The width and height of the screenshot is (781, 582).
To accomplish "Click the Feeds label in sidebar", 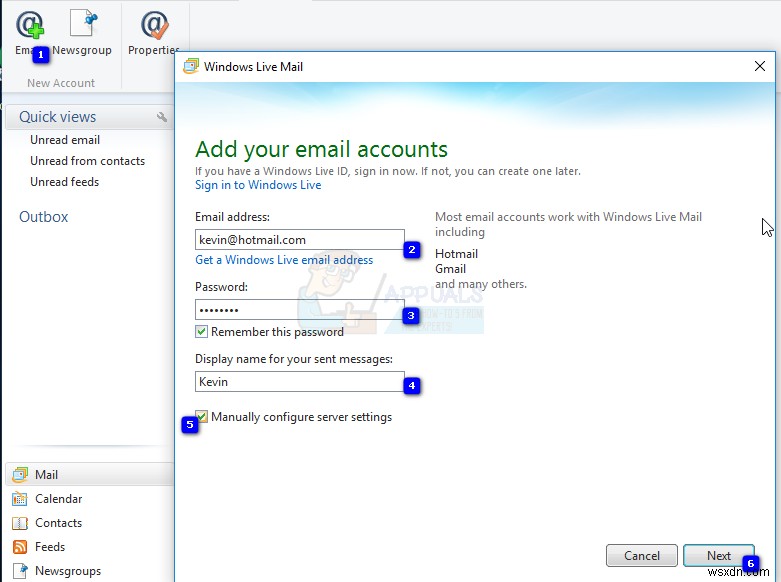I will (x=50, y=547).
